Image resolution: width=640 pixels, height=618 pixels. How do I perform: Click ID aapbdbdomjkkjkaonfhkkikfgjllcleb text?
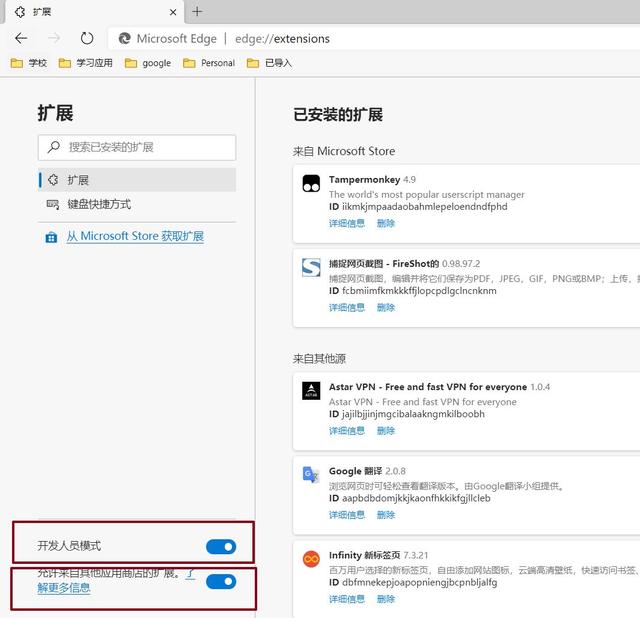(x=410, y=498)
